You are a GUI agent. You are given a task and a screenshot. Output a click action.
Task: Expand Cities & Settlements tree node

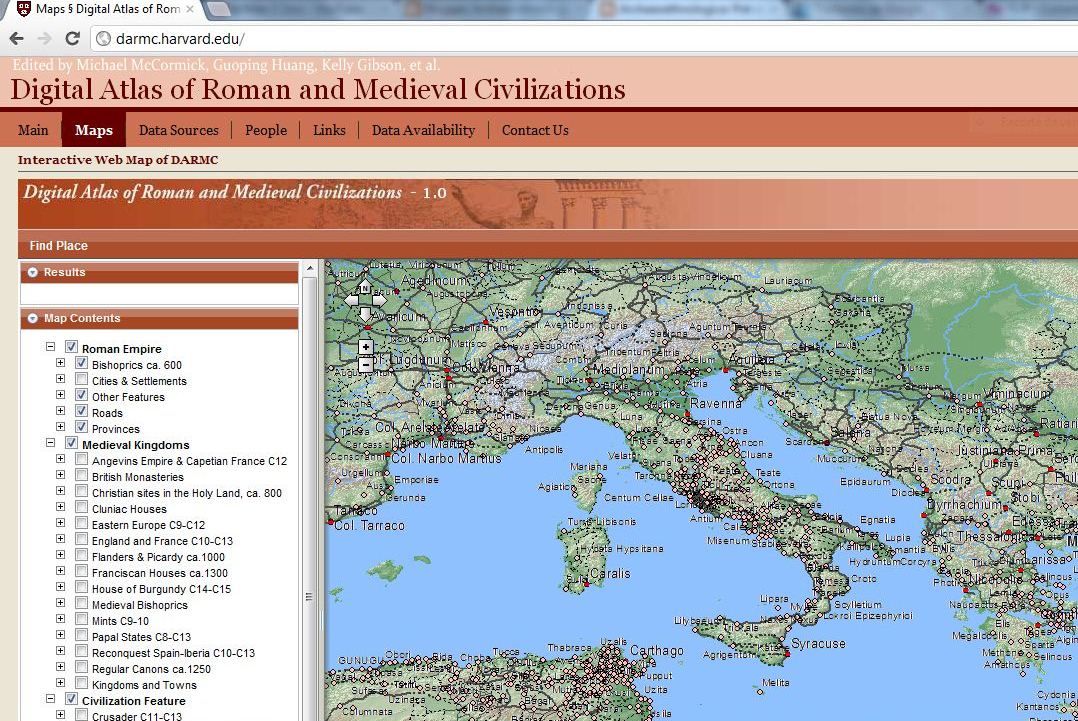[x=60, y=379]
